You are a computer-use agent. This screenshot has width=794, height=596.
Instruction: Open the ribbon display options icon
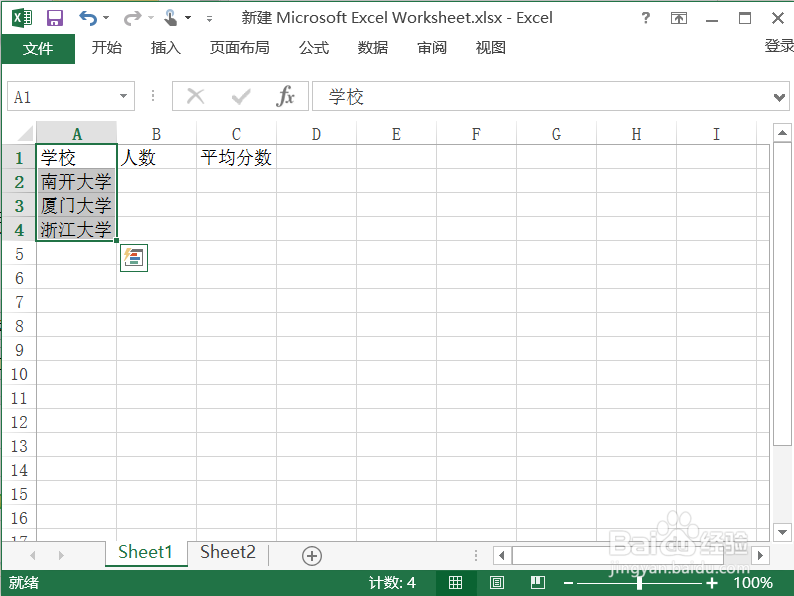click(x=679, y=19)
